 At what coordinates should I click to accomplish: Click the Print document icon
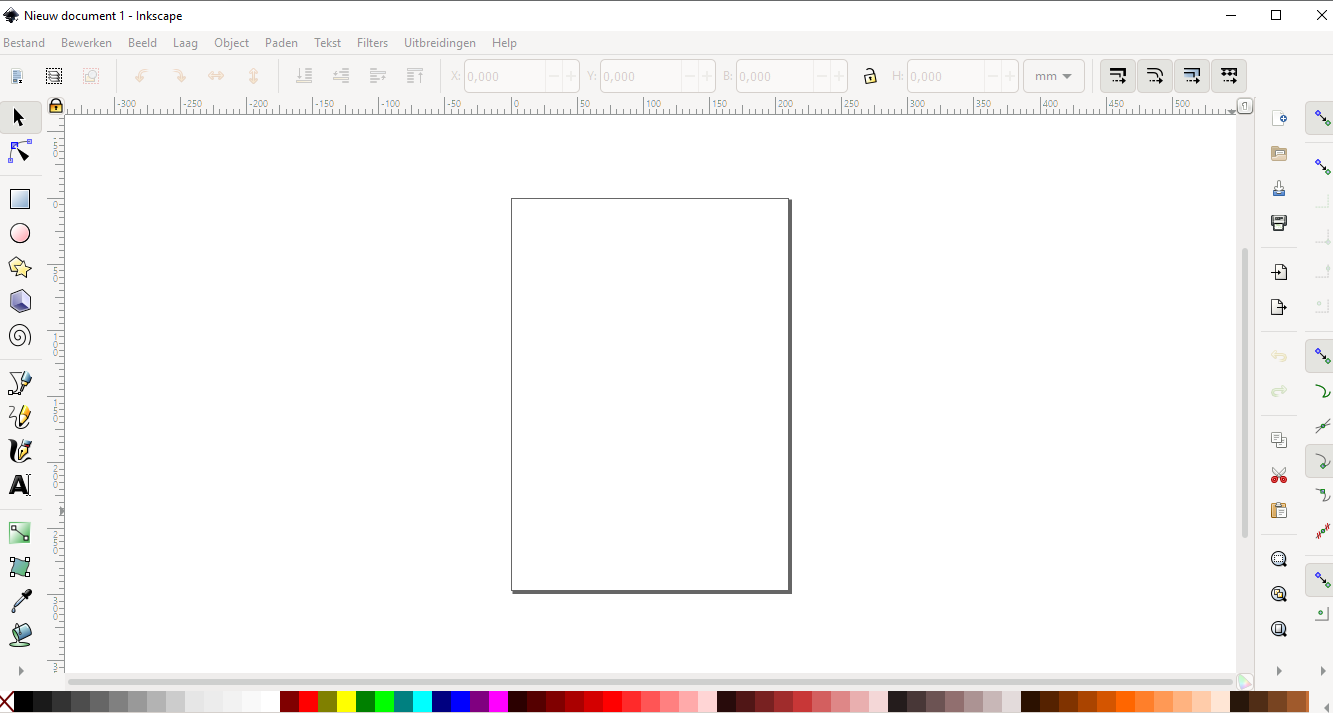[1278, 222]
